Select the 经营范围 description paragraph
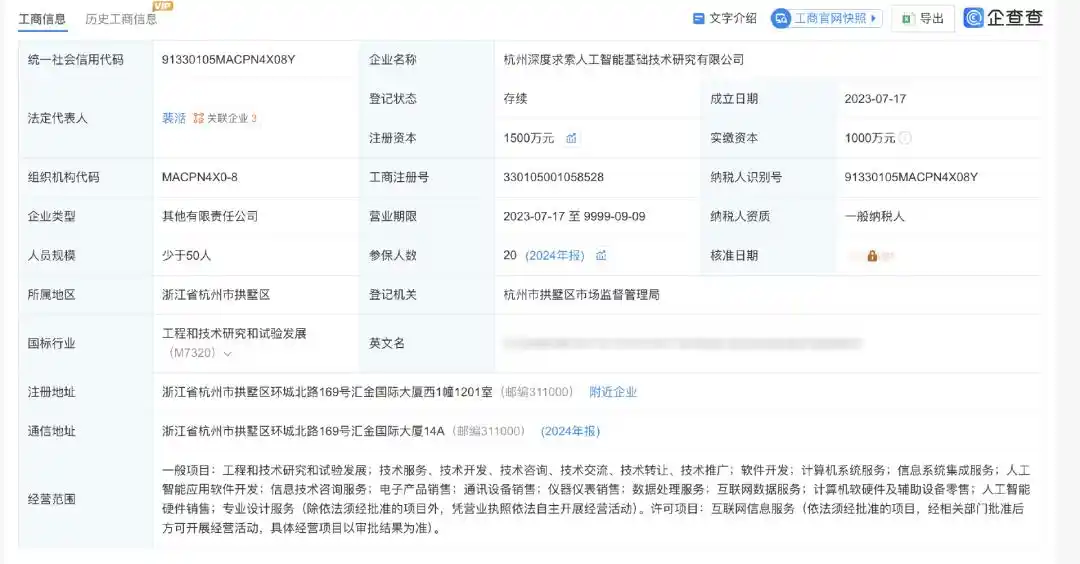The height and width of the screenshot is (564, 1080). (596, 499)
